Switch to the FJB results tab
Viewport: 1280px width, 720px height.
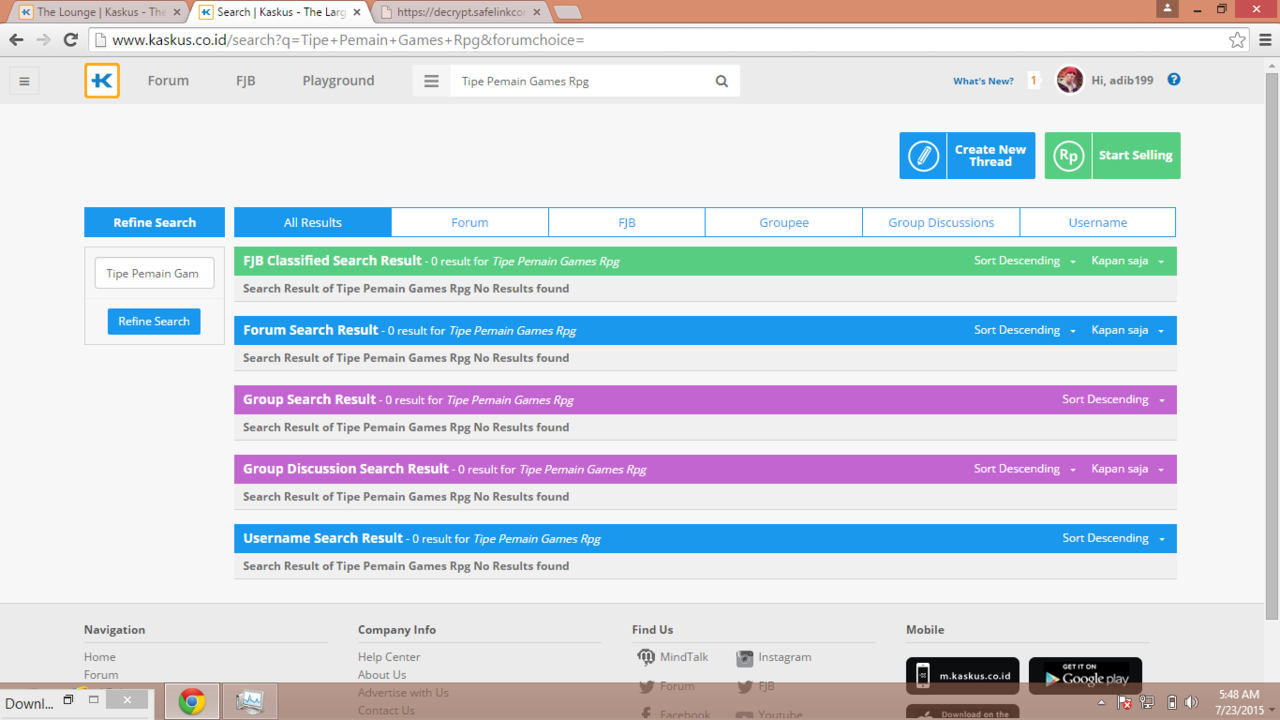click(627, 222)
